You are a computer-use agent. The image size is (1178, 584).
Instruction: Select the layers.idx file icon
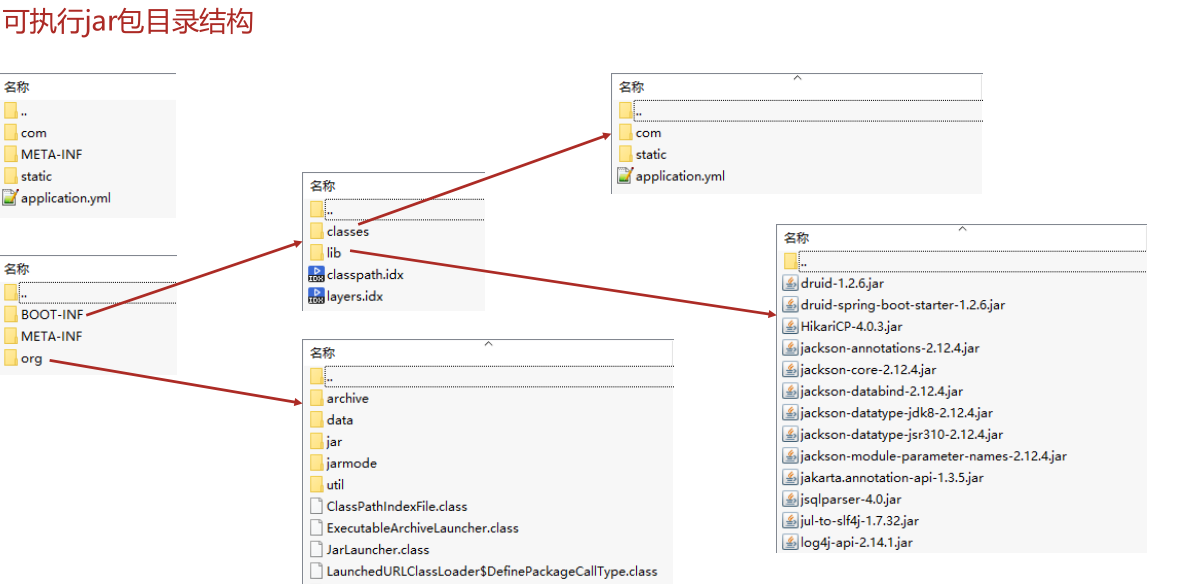pos(316,297)
